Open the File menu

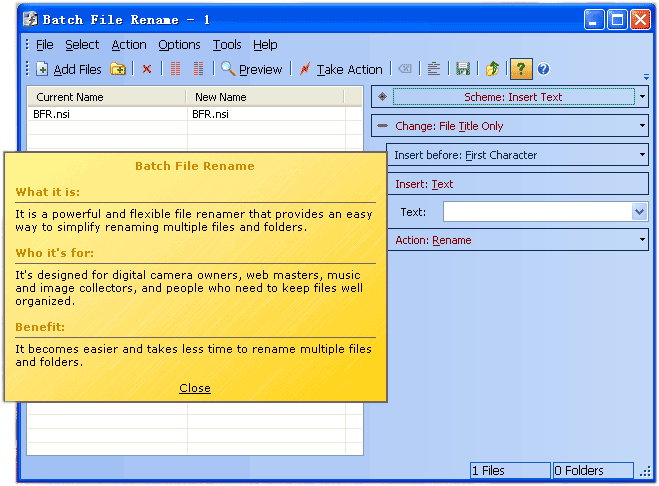click(45, 45)
